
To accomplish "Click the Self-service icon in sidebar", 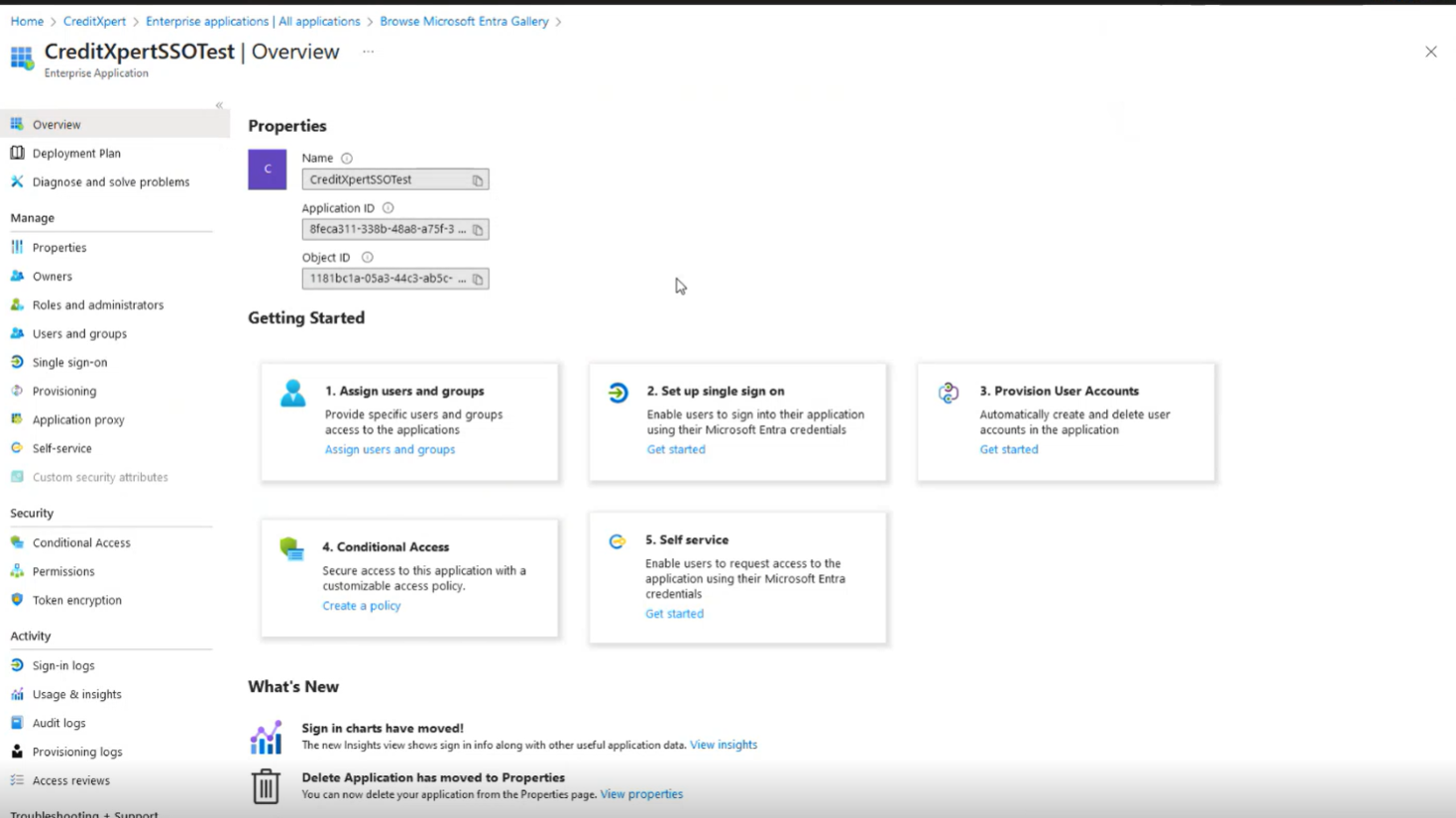I will point(17,448).
